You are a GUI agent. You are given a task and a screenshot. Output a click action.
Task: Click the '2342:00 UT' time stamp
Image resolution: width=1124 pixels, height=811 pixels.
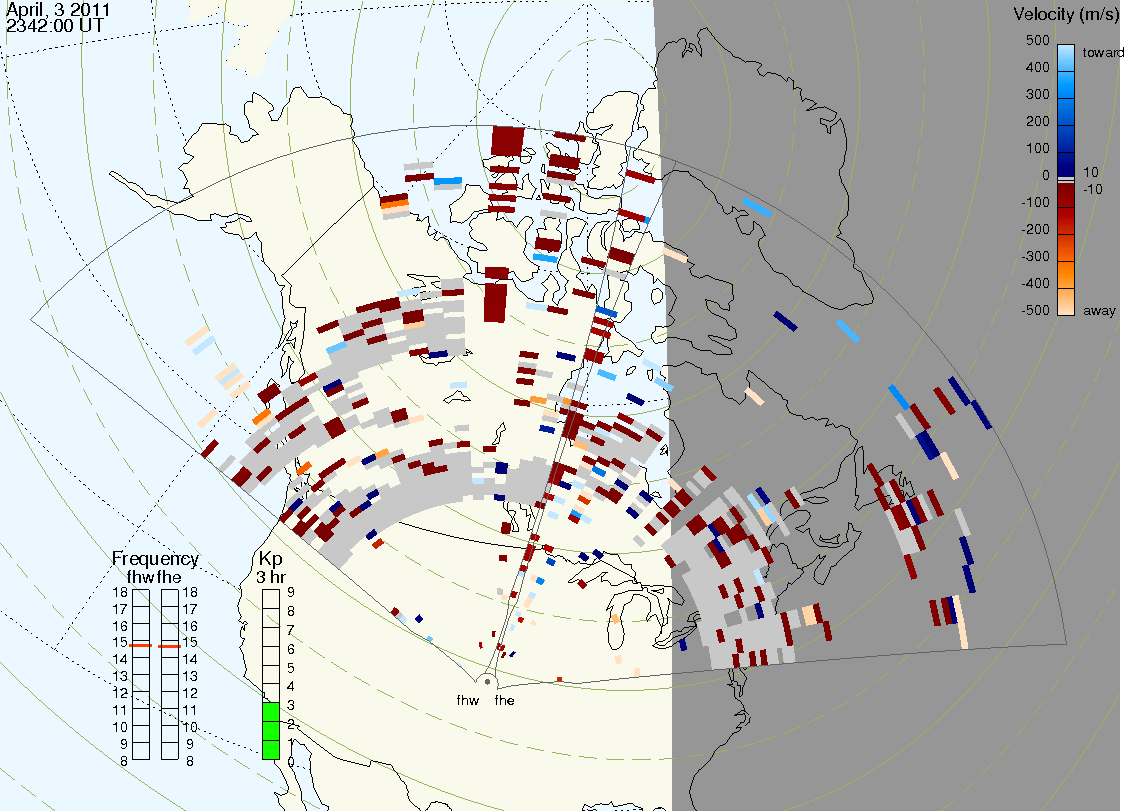click(x=55, y=26)
